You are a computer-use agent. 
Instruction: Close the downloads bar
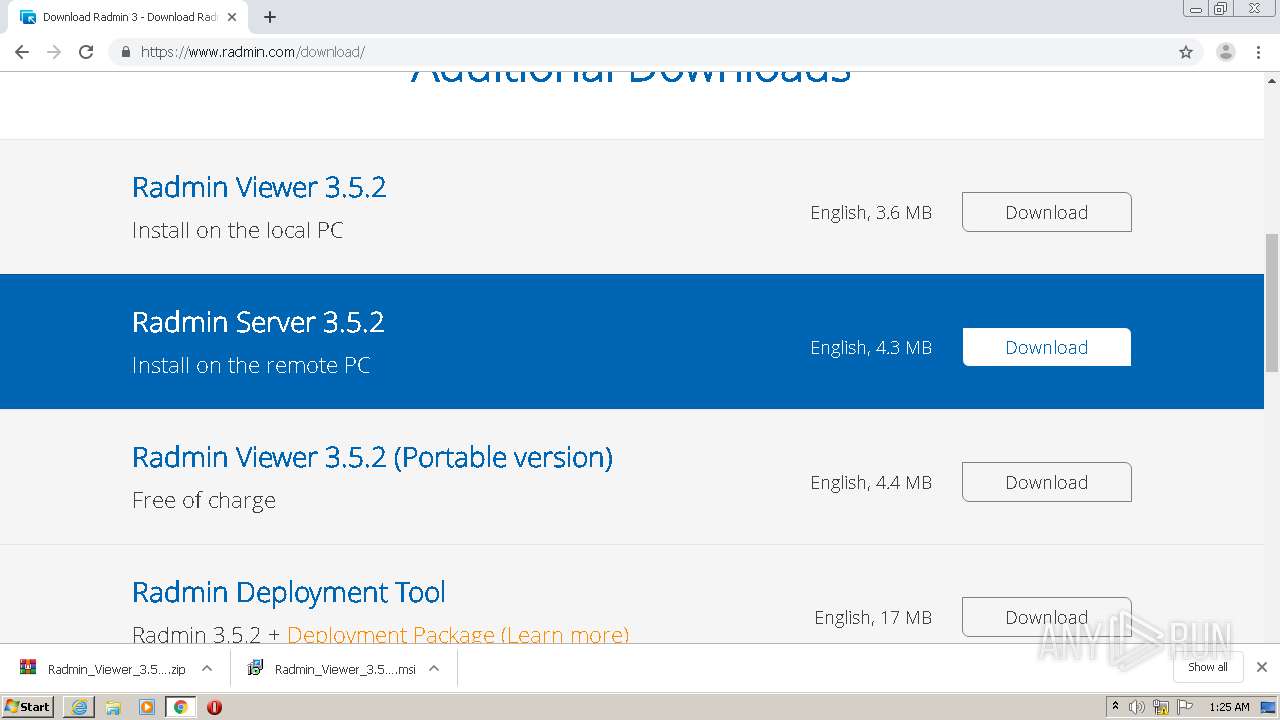1262,667
